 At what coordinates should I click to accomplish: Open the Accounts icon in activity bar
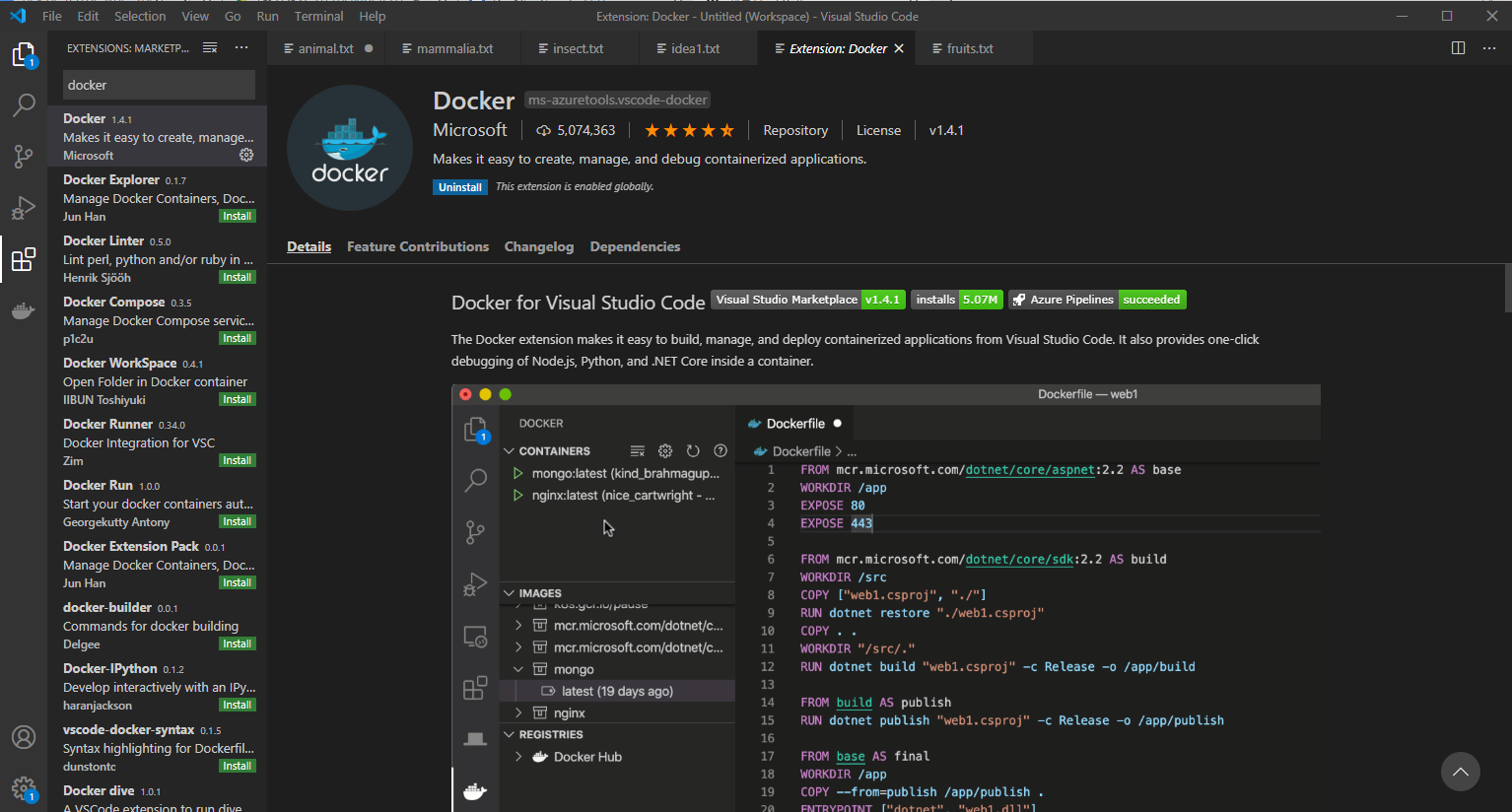click(x=24, y=737)
